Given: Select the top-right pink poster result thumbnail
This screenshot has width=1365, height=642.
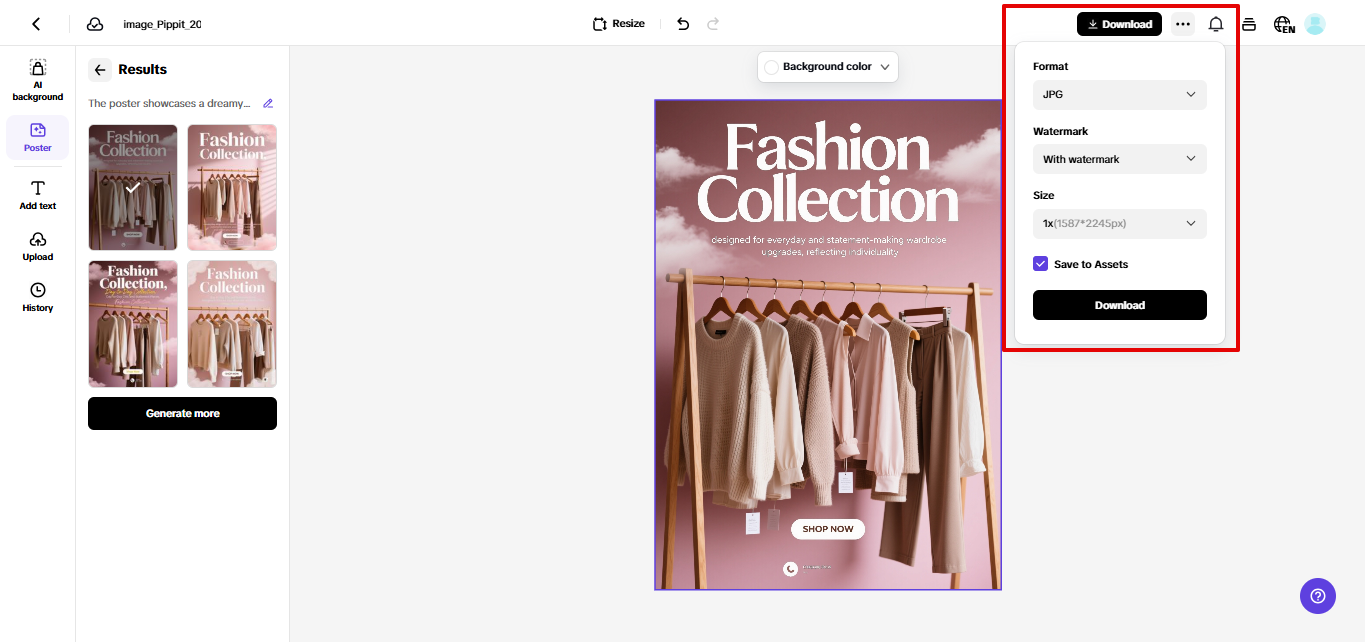Looking at the screenshot, I should [x=232, y=187].
